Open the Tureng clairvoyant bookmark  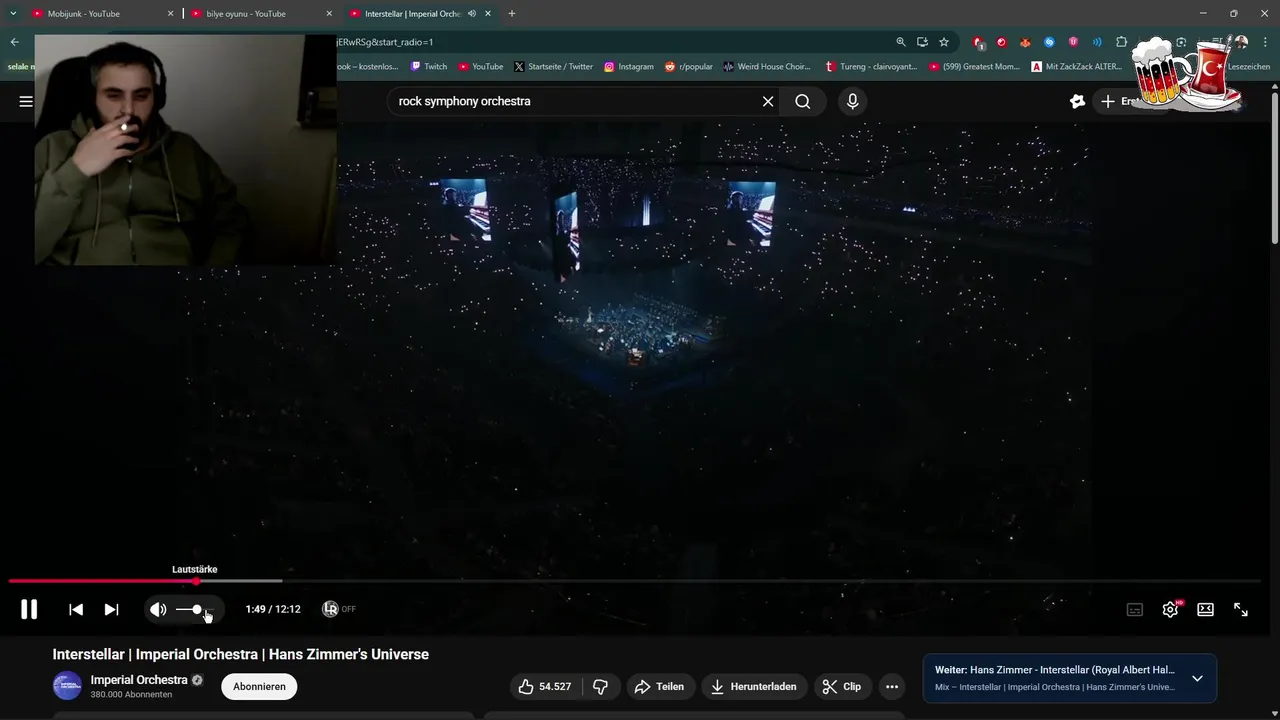[x=871, y=67]
